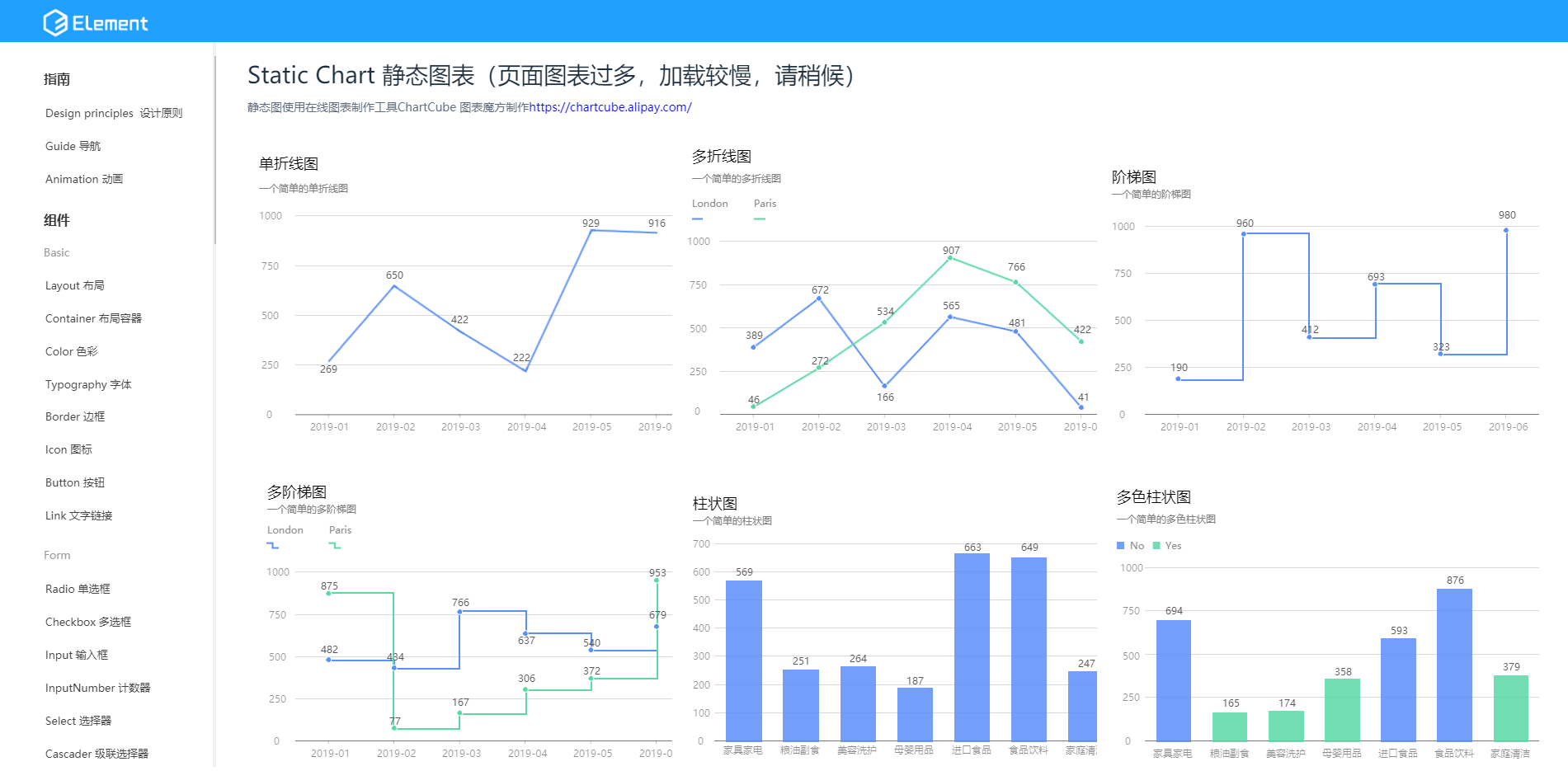Click the 阶梯图 chart title

1134,177
